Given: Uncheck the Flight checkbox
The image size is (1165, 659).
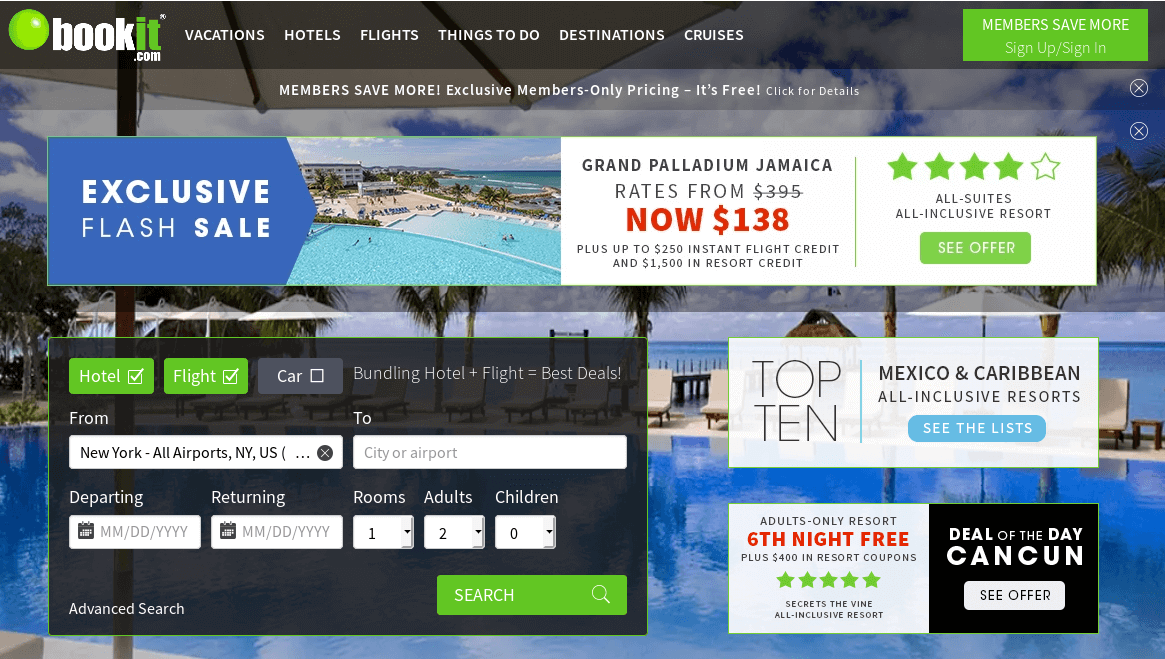Looking at the screenshot, I should [x=230, y=376].
